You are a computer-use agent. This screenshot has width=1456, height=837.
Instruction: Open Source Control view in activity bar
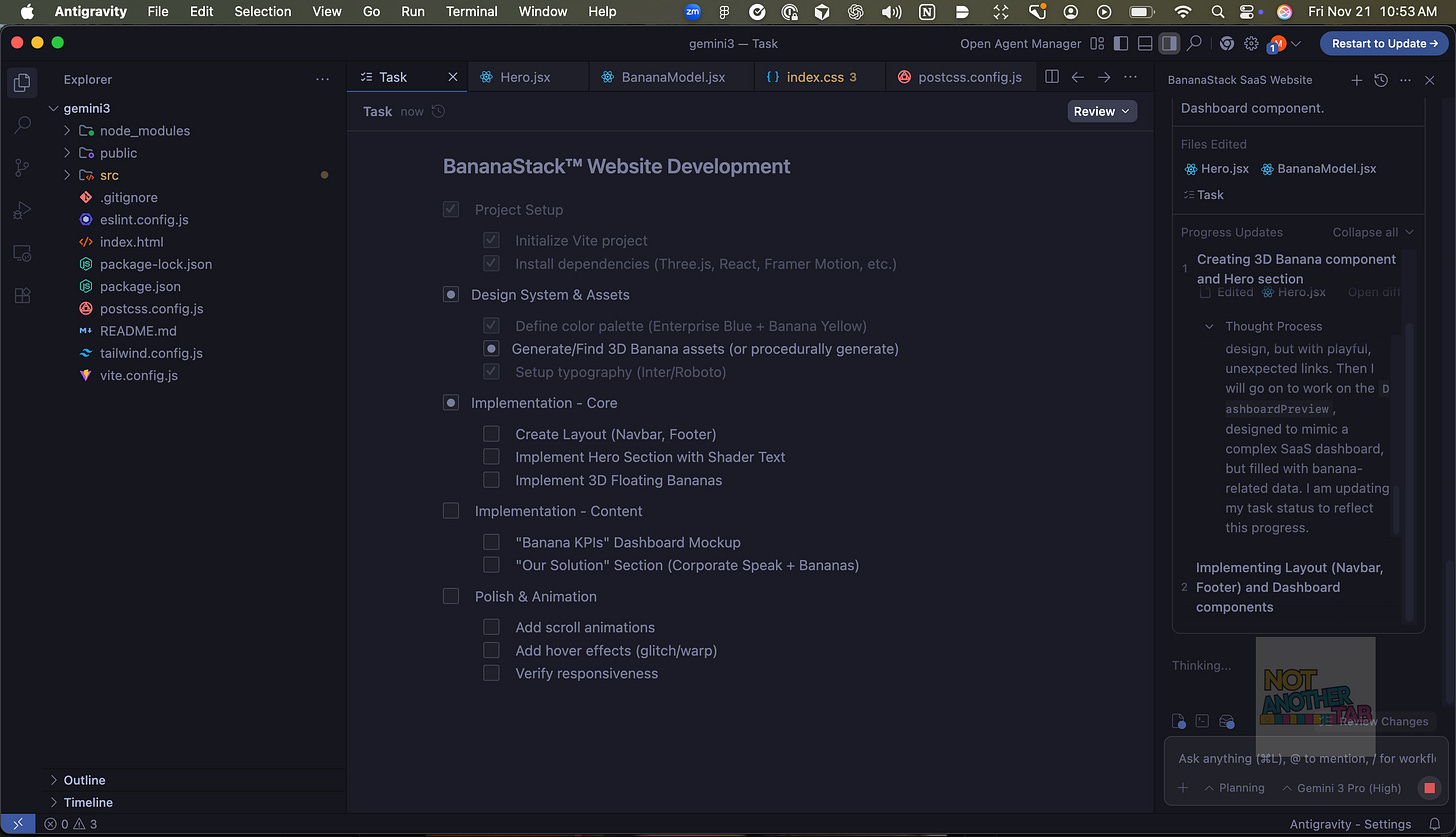pyautogui.click(x=22, y=168)
